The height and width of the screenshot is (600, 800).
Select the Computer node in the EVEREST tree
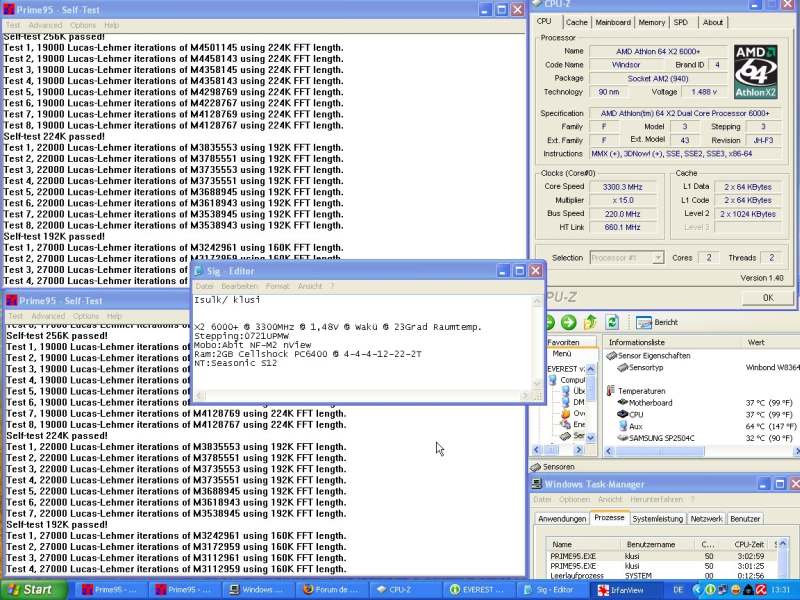(x=567, y=380)
